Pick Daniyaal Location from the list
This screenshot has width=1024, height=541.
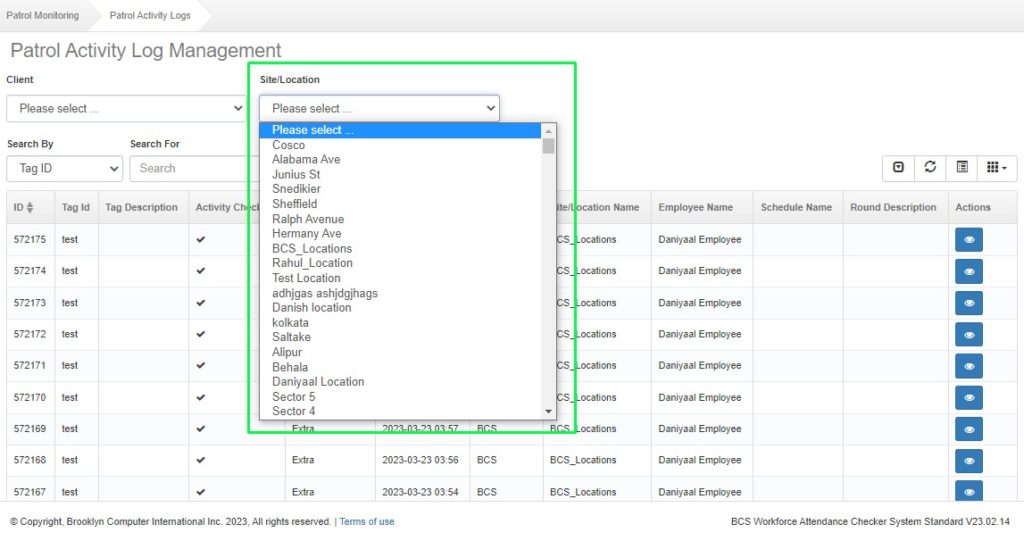[318, 382]
